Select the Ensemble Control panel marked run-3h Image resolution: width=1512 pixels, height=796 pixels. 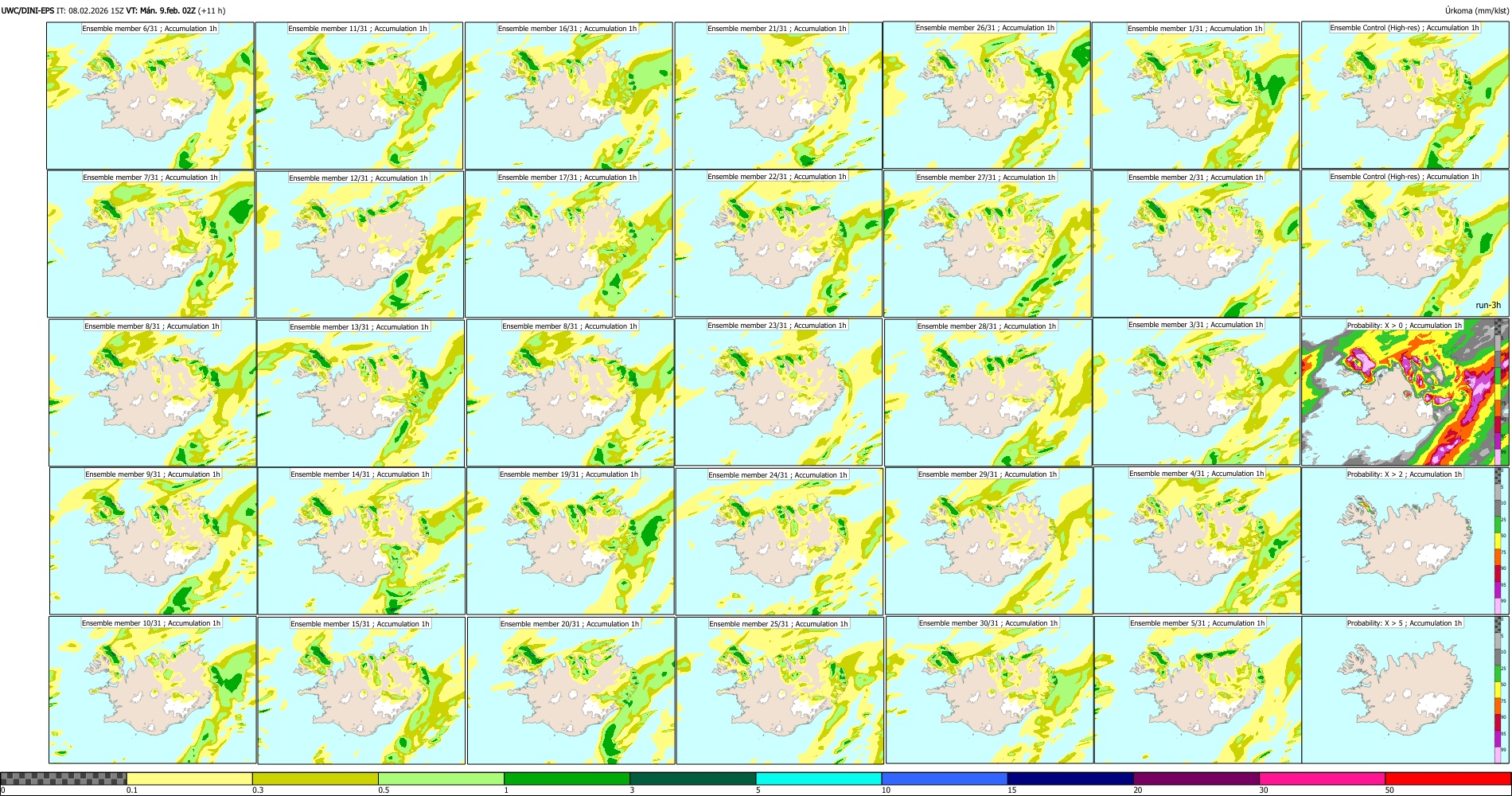[1405, 244]
